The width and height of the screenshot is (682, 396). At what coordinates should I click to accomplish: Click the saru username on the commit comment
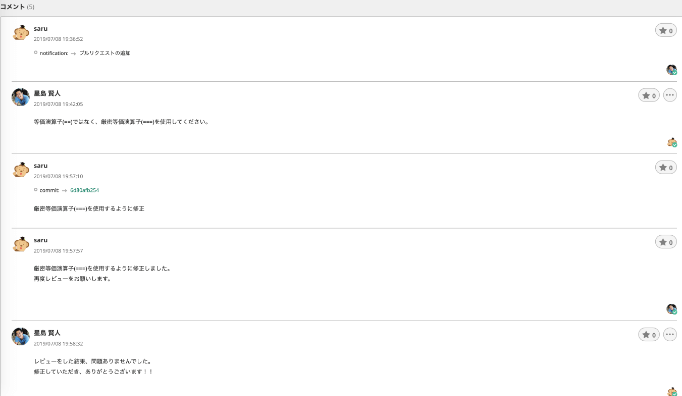(40, 166)
